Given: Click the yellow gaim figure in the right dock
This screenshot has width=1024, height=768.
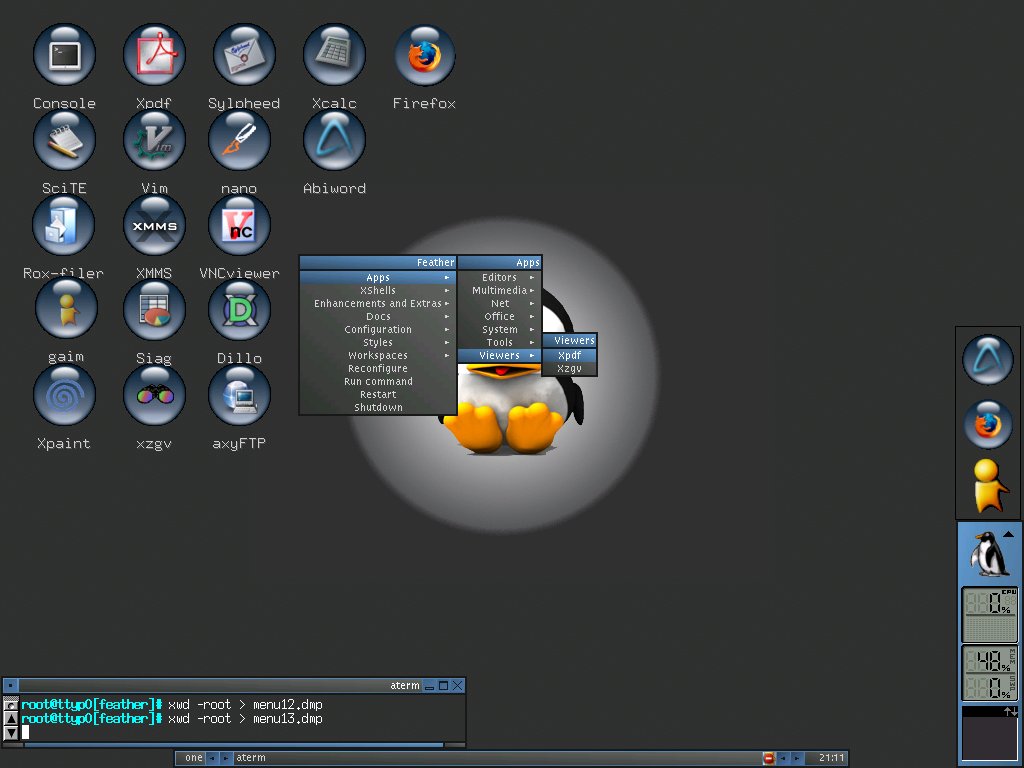Looking at the screenshot, I should [988, 486].
